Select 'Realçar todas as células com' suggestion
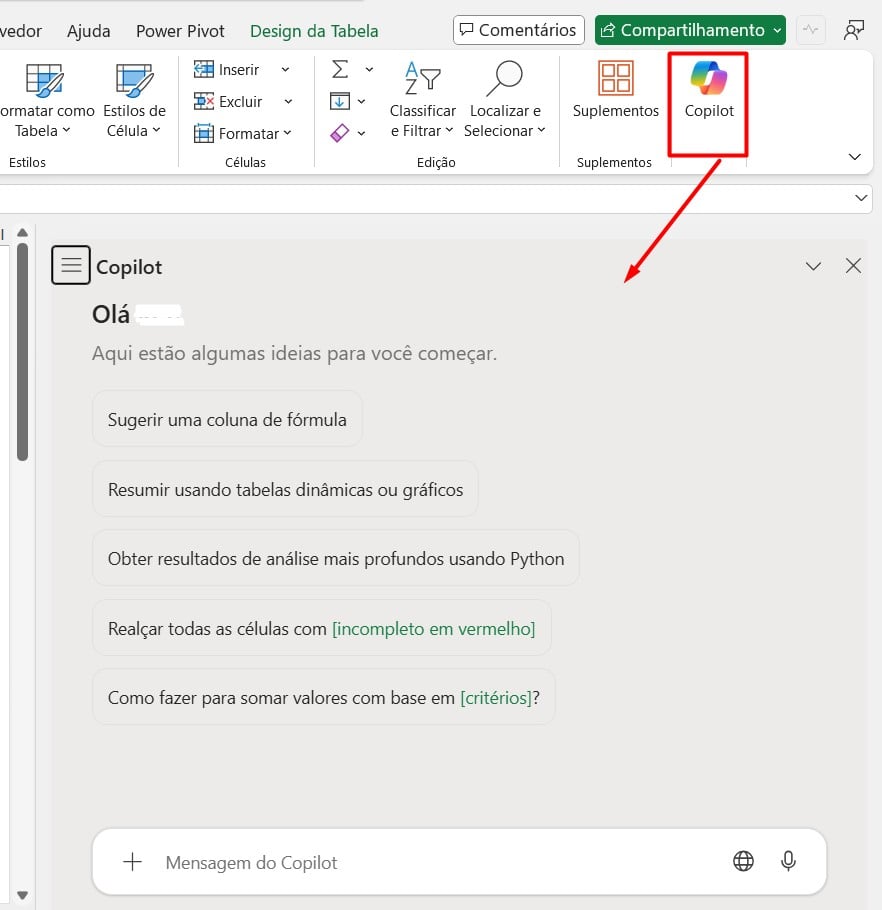The height and width of the screenshot is (910, 882). click(x=321, y=628)
